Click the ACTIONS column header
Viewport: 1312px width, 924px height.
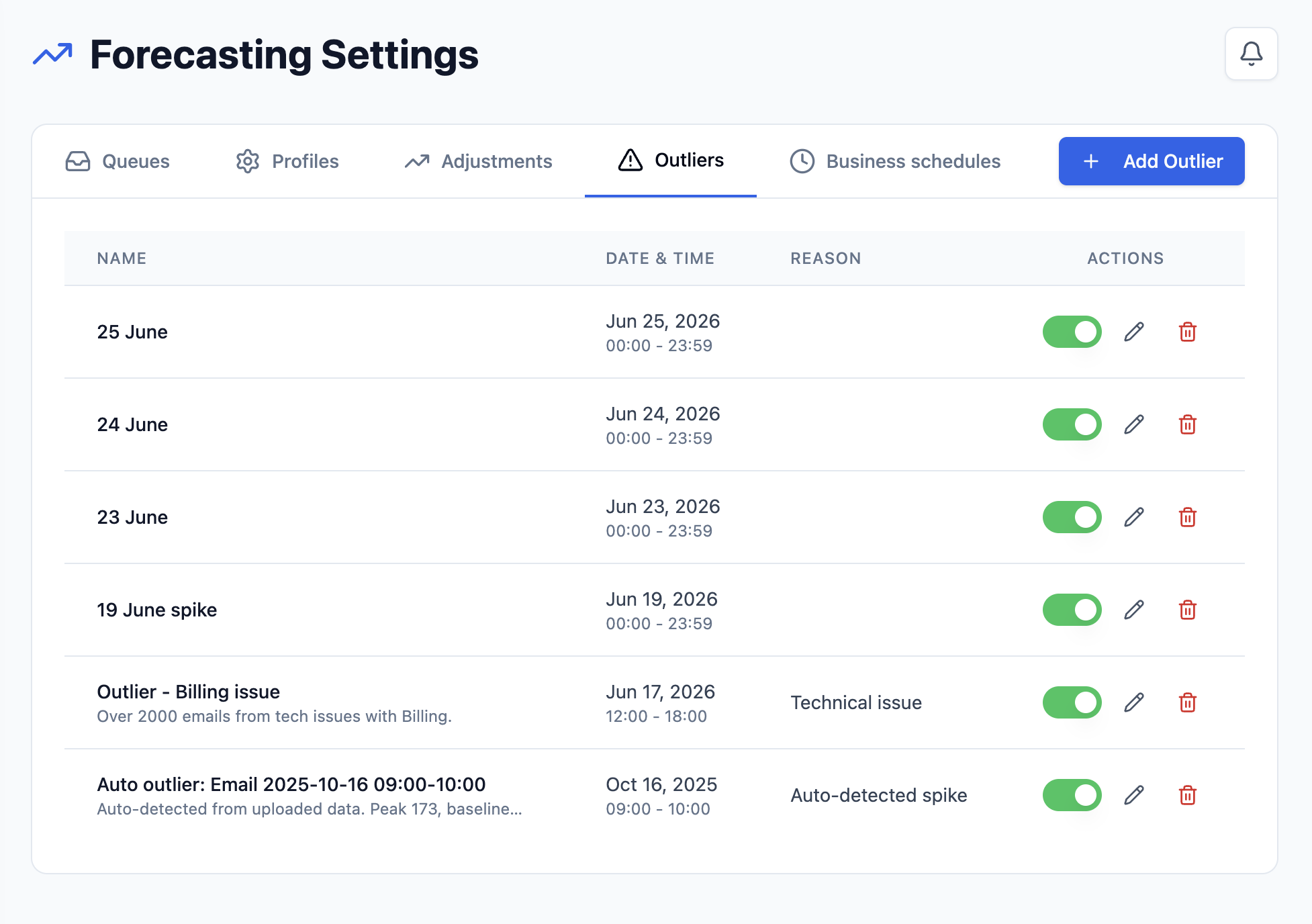1125,259
